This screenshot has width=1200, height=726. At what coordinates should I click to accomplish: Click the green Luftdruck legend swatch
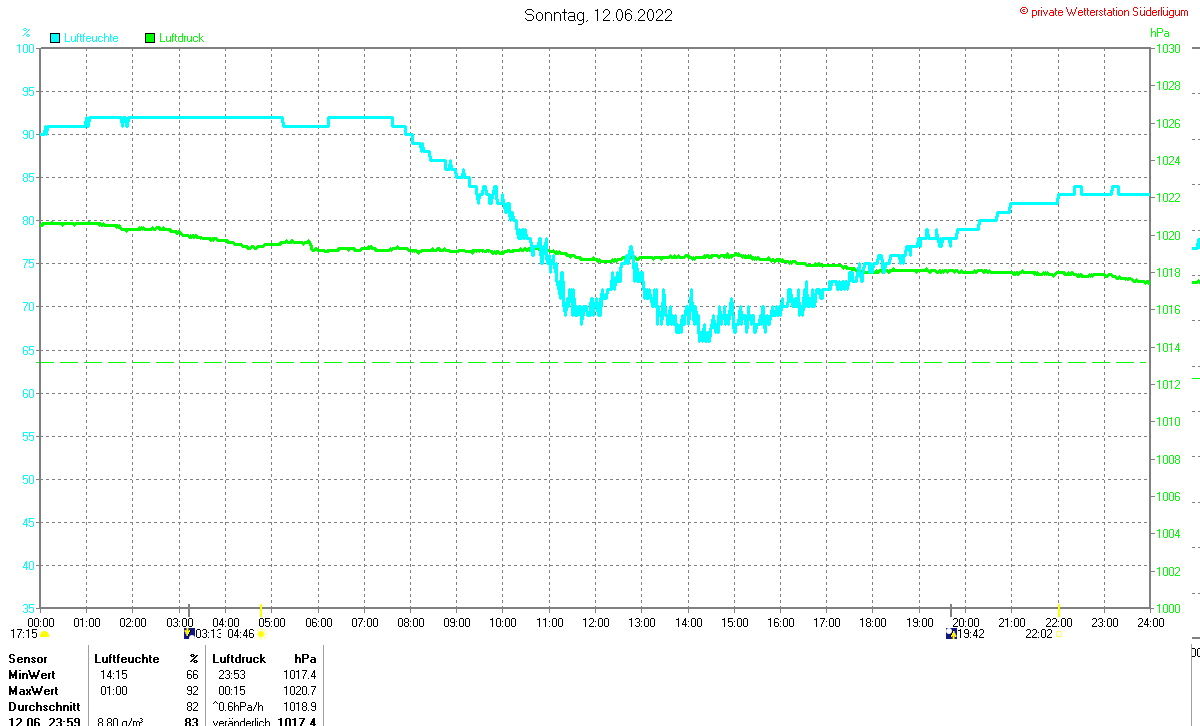[150, 38]
